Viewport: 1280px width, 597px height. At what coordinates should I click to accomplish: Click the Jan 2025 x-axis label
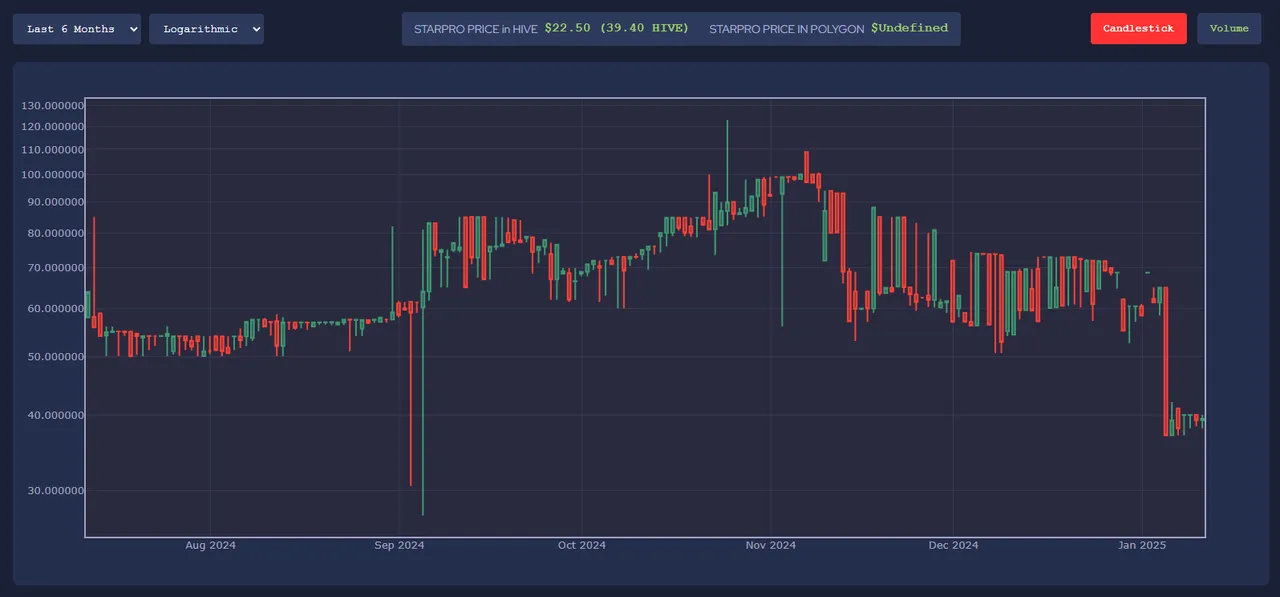[1142, 545]
